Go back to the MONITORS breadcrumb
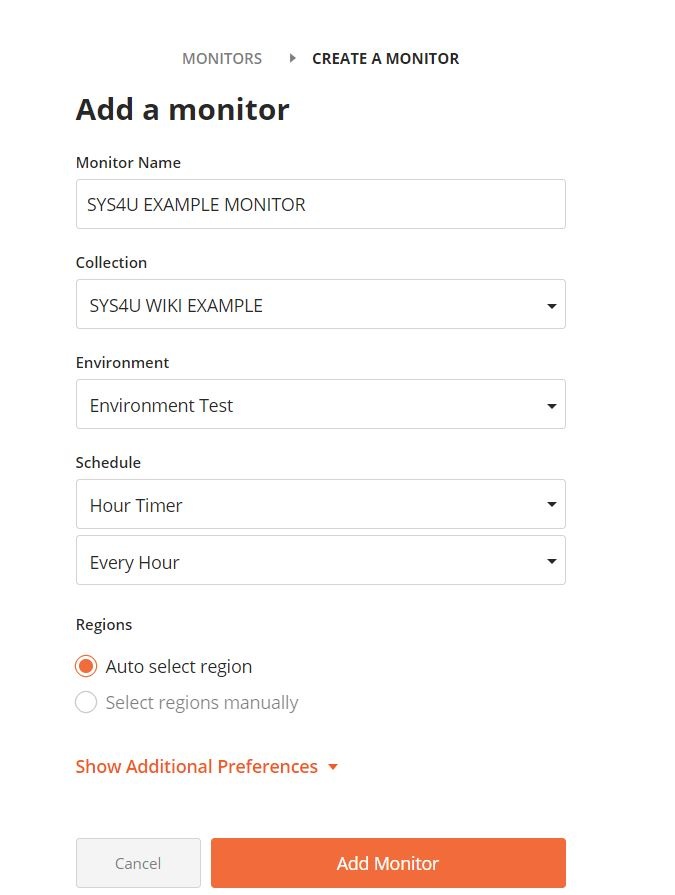Screen dimensions: 675x895 tap(222, 58)
